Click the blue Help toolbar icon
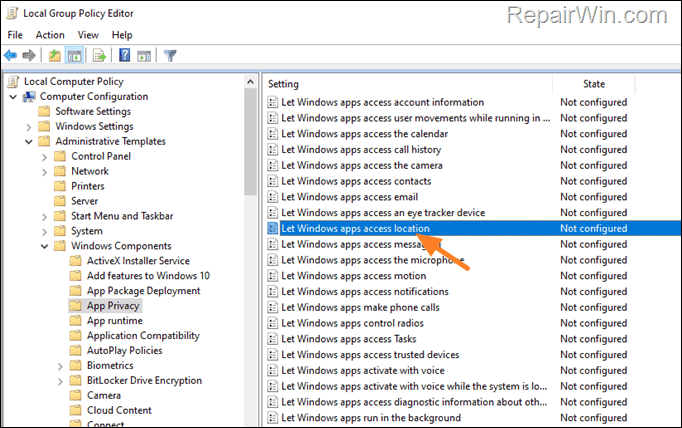The width and height of the screenshot is (682, 428). coord(124,55)
